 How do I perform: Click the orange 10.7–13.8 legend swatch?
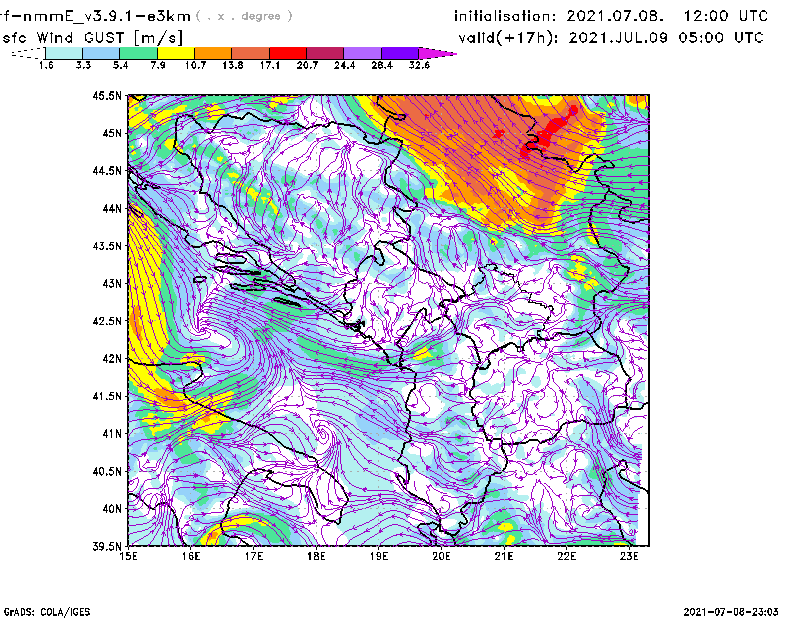[213, 53]
